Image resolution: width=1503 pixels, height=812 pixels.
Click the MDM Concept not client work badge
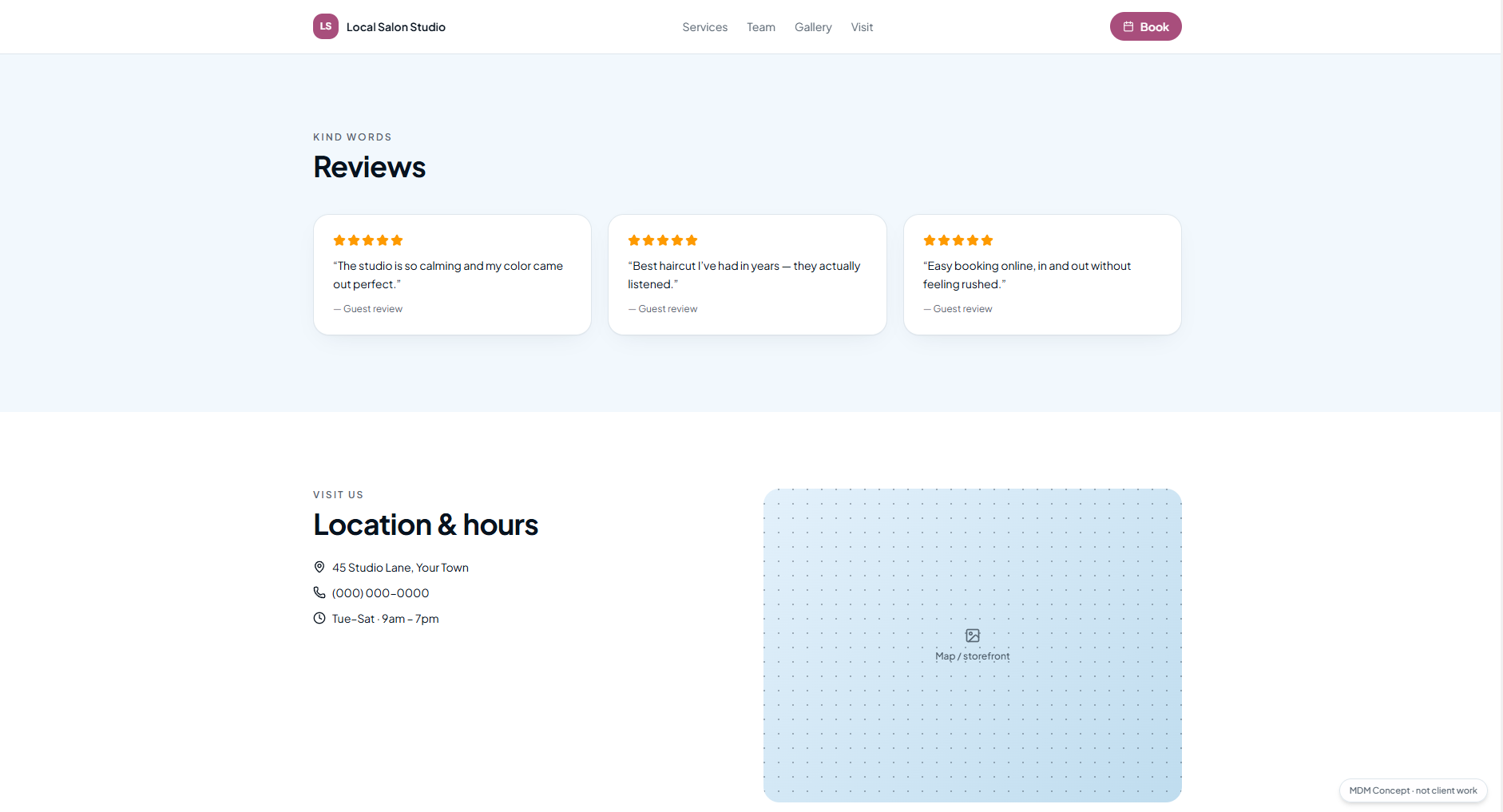[x=1413, y=790]
